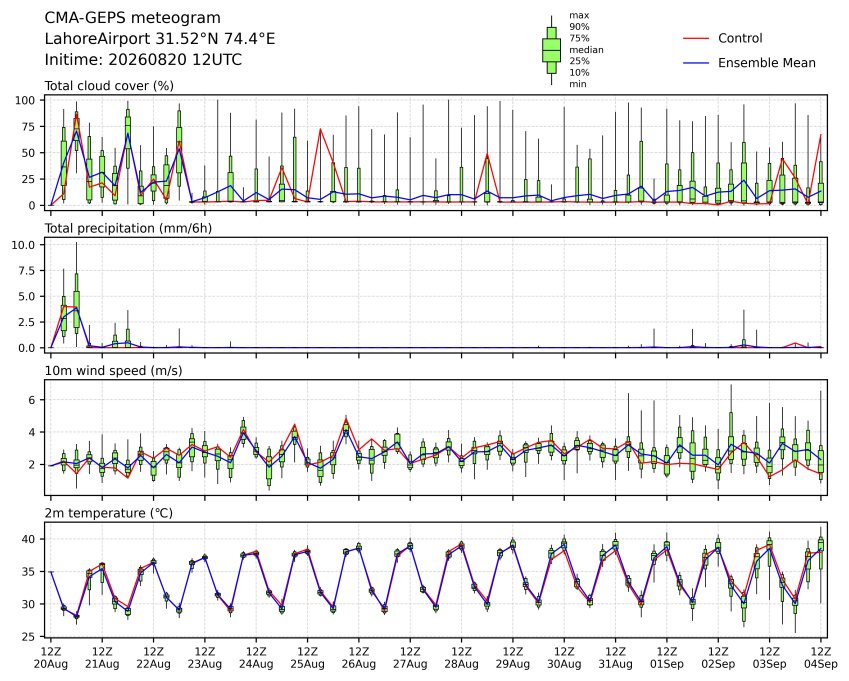Click the '12Z 27Aug' x-axis label
This screenshot has width=849, height=681.
coord(410,658)
